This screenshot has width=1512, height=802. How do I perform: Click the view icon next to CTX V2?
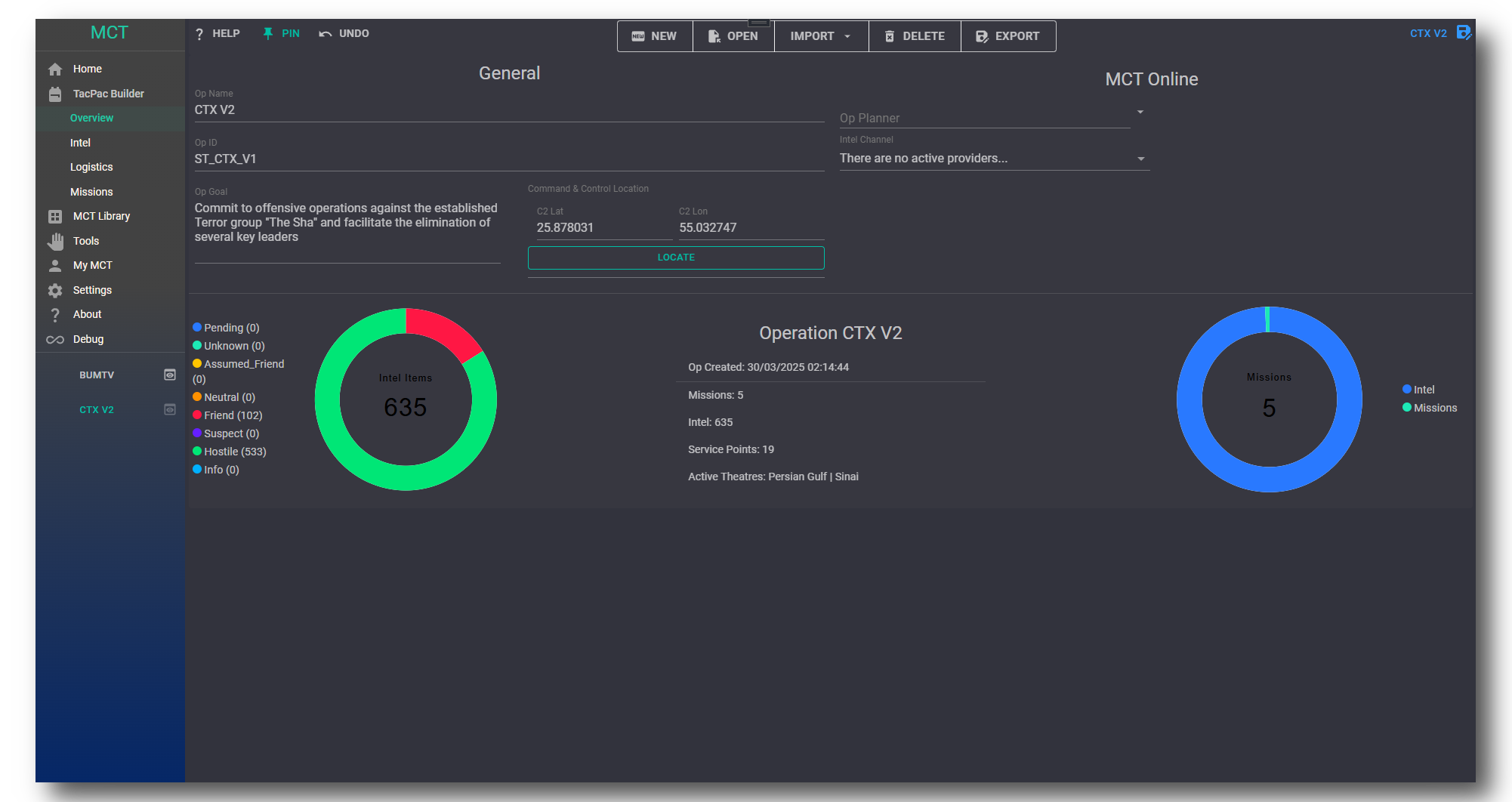170,410
